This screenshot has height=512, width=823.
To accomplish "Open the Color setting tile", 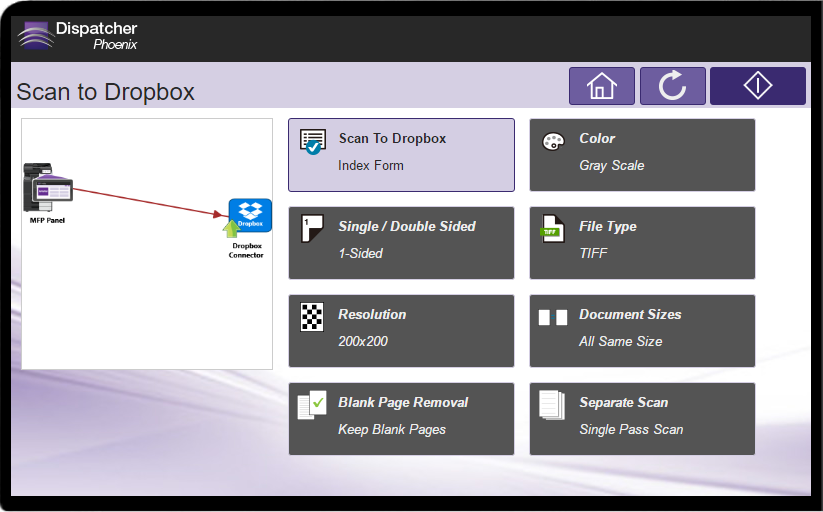I will [642, 155].
